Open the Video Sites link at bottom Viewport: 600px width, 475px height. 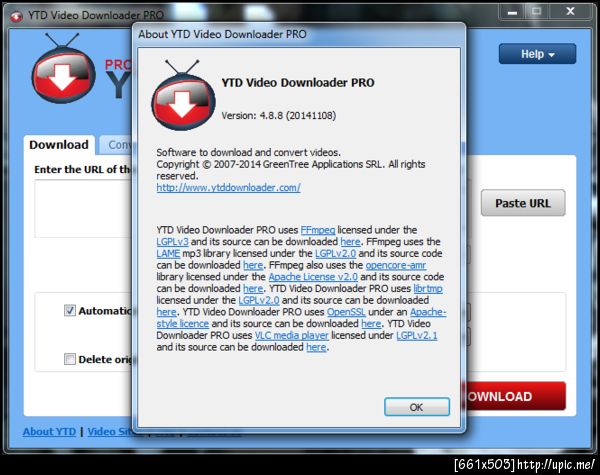pyautogui.click(x=110, y=431)
